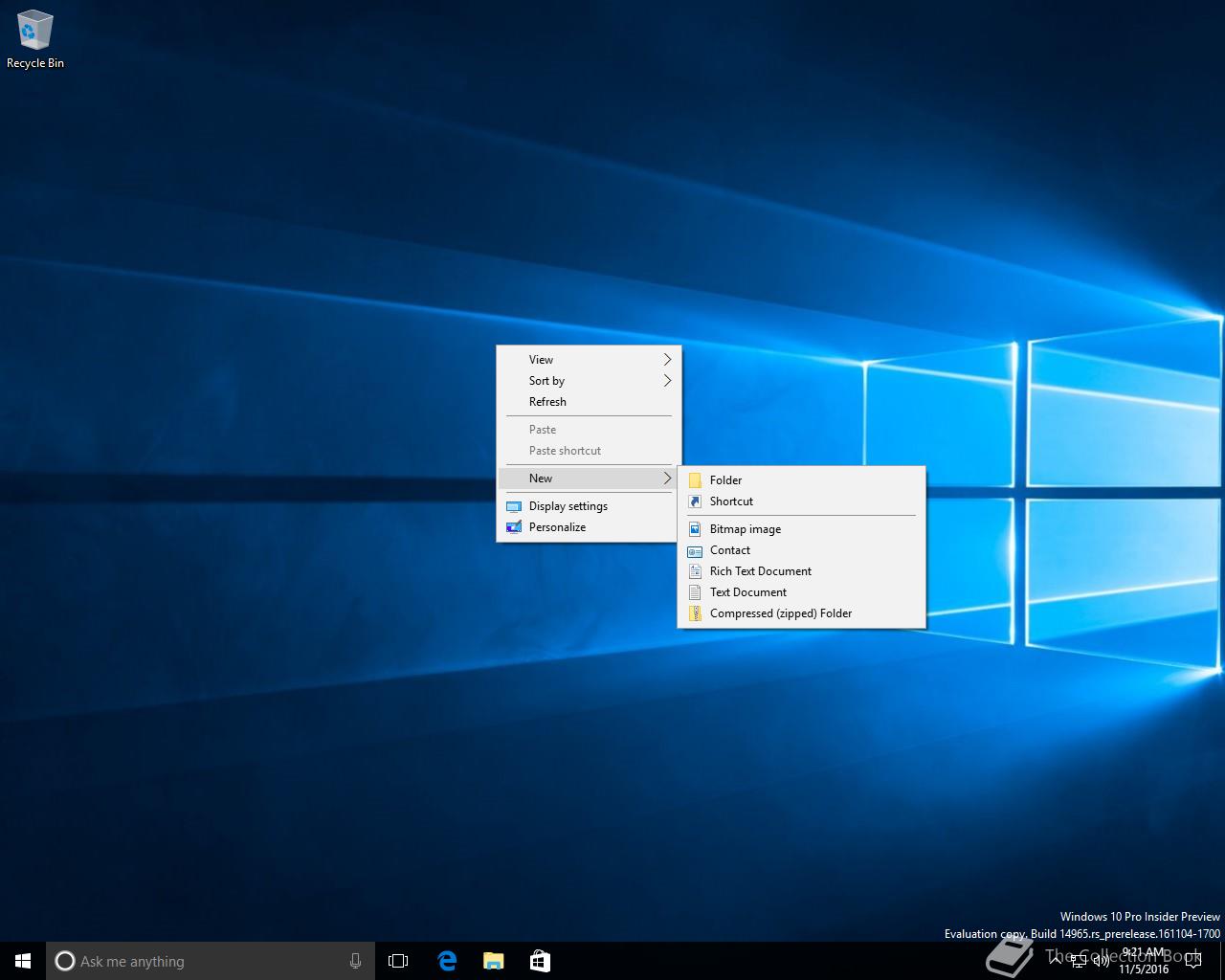This screenshot has width=1225, height=980.
Task: Choose Personalize from context menu
Action: [x=589, y=527]
